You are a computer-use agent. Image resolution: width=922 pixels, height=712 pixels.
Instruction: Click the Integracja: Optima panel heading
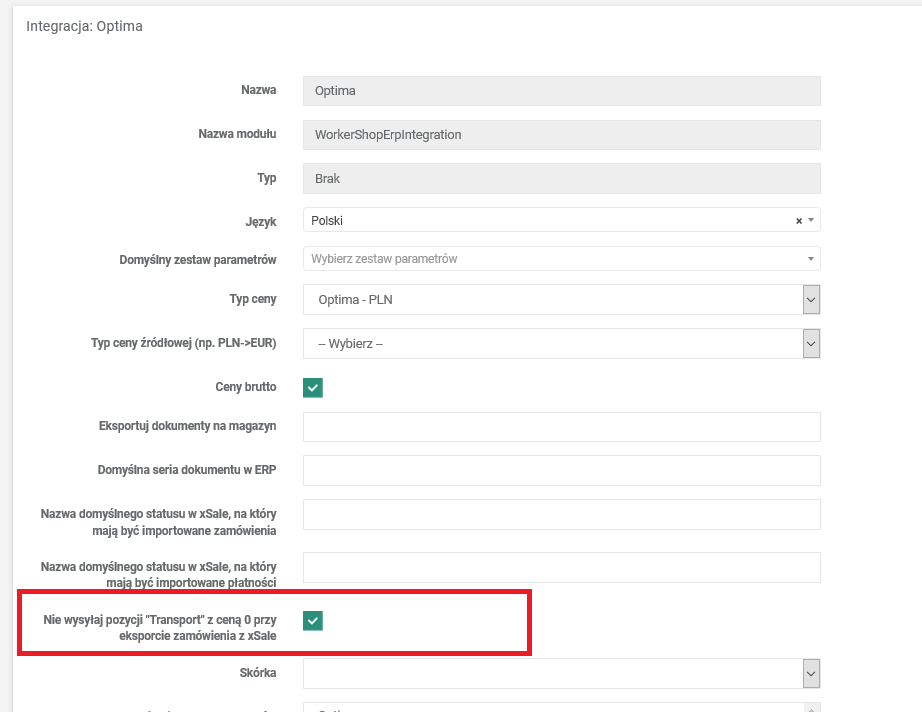(84, 26)
